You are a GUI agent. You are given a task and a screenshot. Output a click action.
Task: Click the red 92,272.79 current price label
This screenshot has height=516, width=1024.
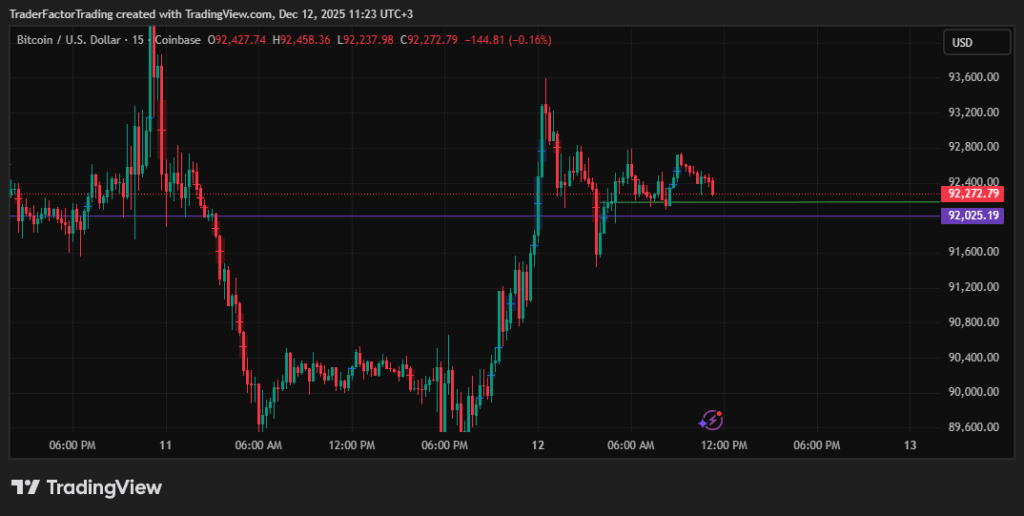pyautogui.click(x=973, y=193)
